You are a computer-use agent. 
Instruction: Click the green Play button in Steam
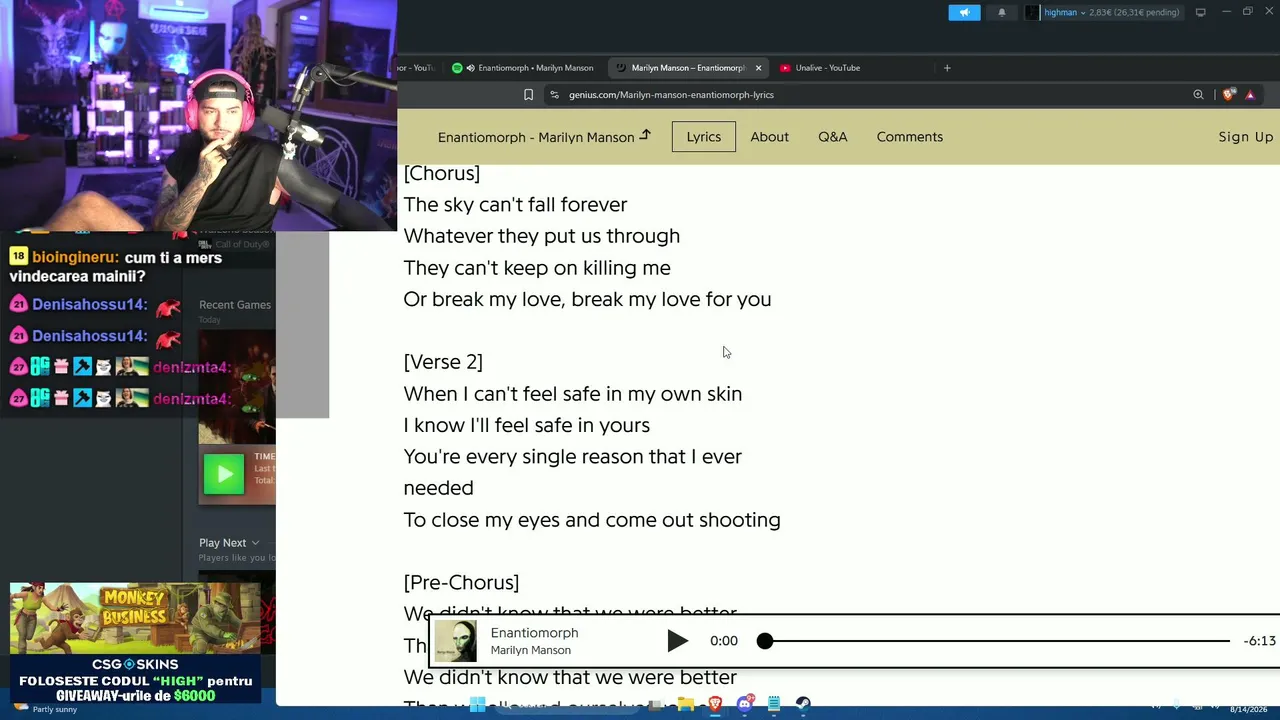224,474
